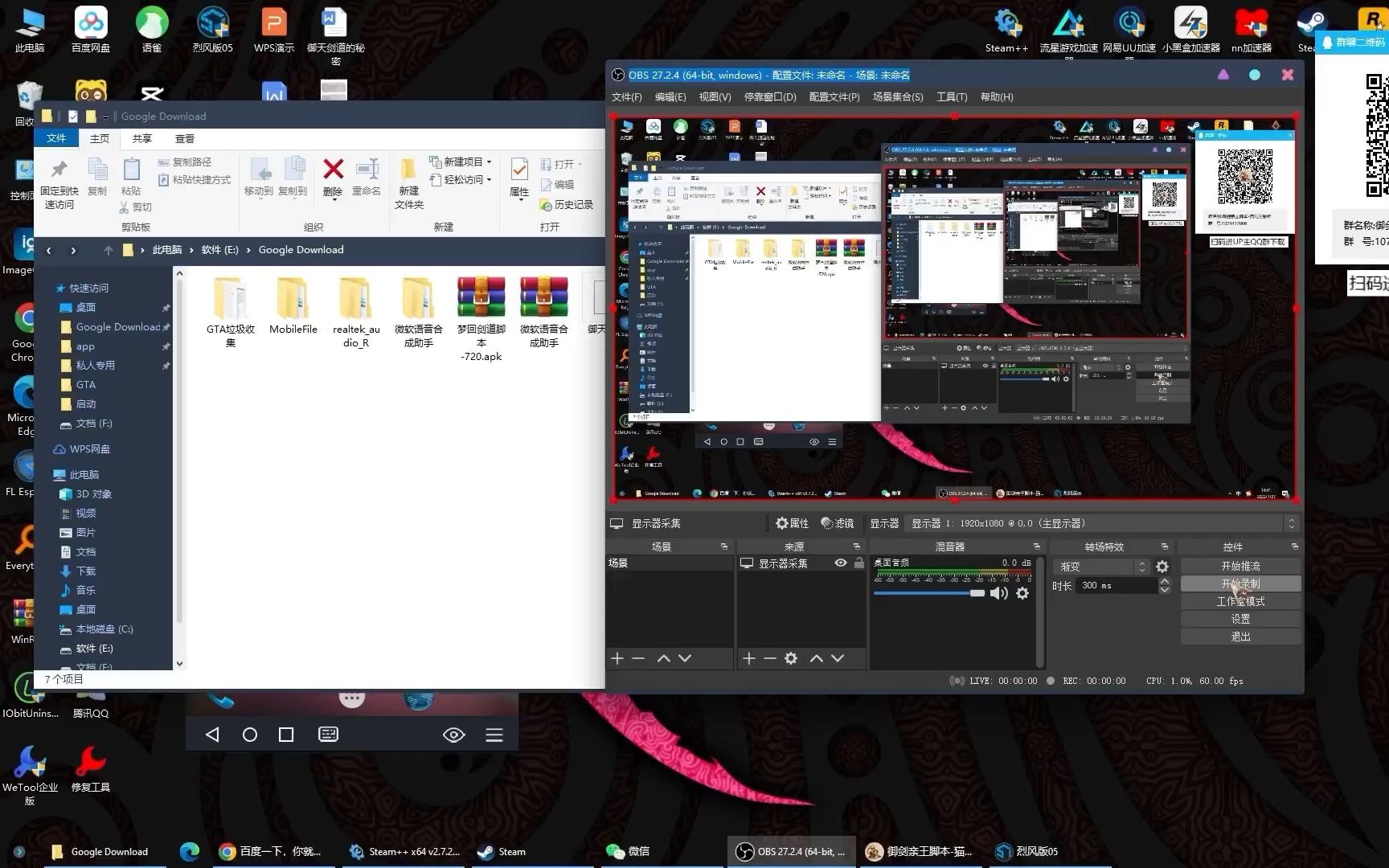Expand 打开 dropdown arrow in ribbon
1389x868 pixels.
580,164
